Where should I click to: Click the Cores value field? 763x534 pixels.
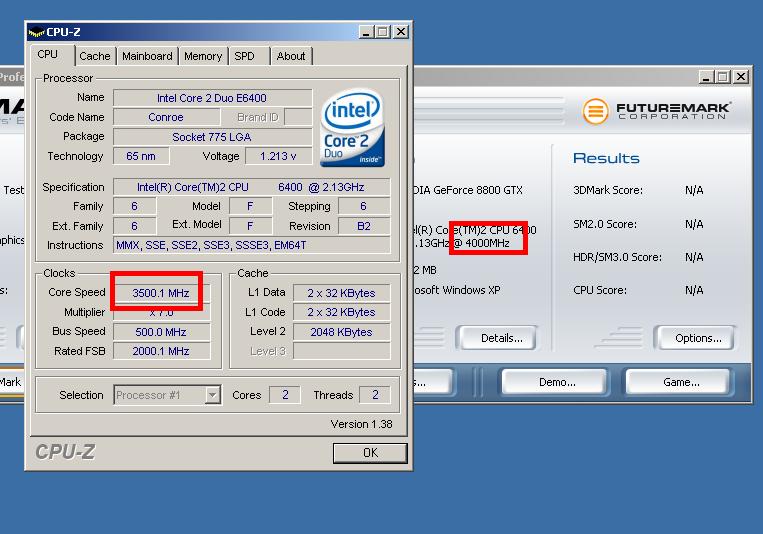click(x=285, y=395)
